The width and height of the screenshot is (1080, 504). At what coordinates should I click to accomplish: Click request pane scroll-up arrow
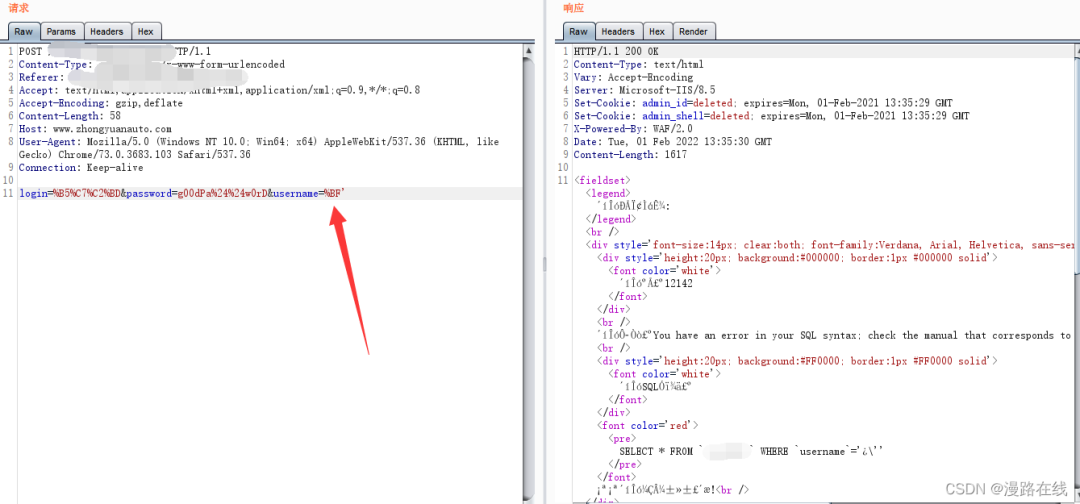click(530, 50)
